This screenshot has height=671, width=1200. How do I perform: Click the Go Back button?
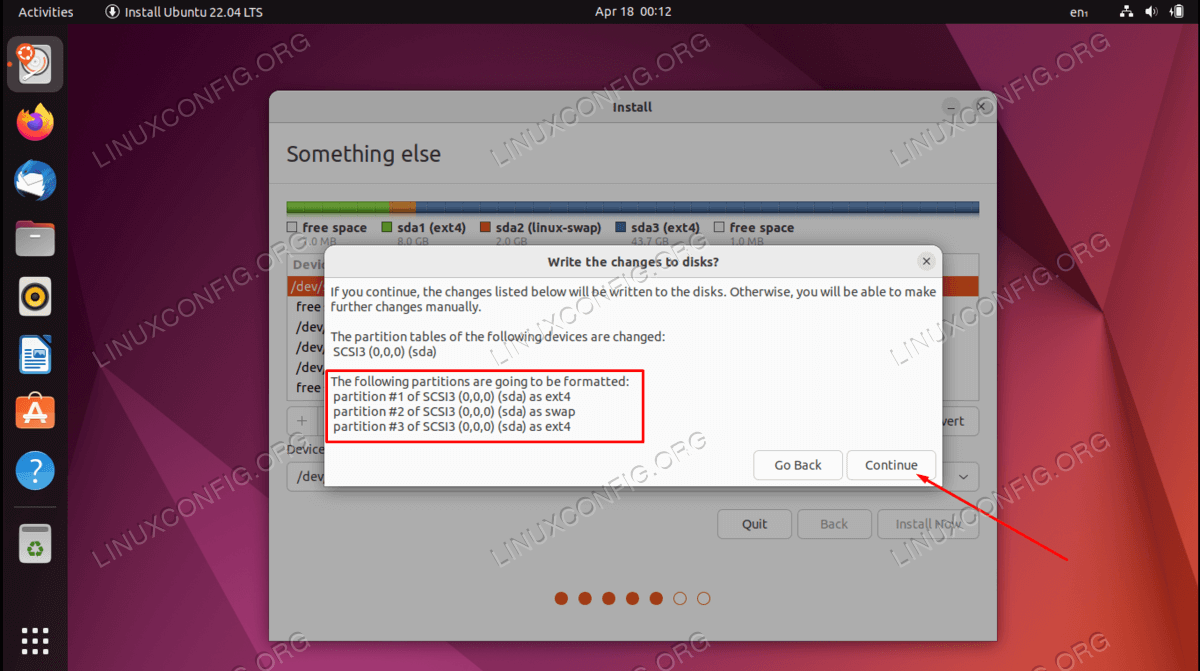pyautogui.click(x=798, y=465)
